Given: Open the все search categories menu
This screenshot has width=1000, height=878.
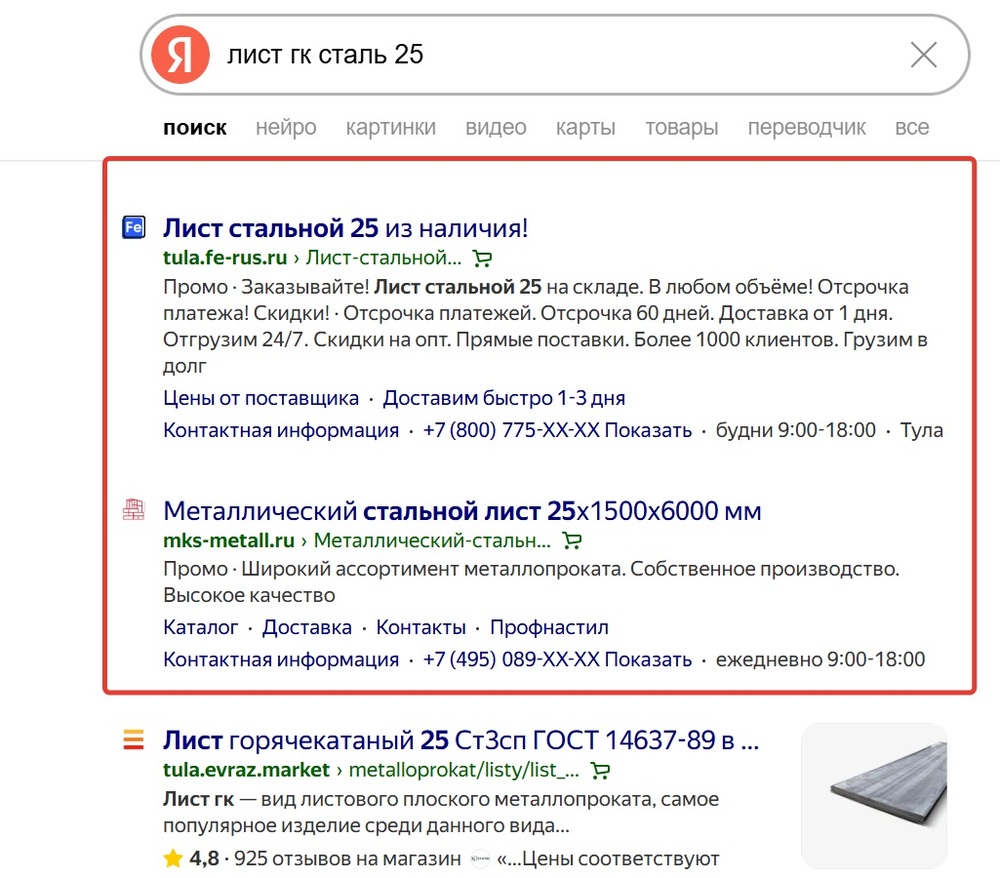Looking at the screenshot, I should click(x=912, y=127).
